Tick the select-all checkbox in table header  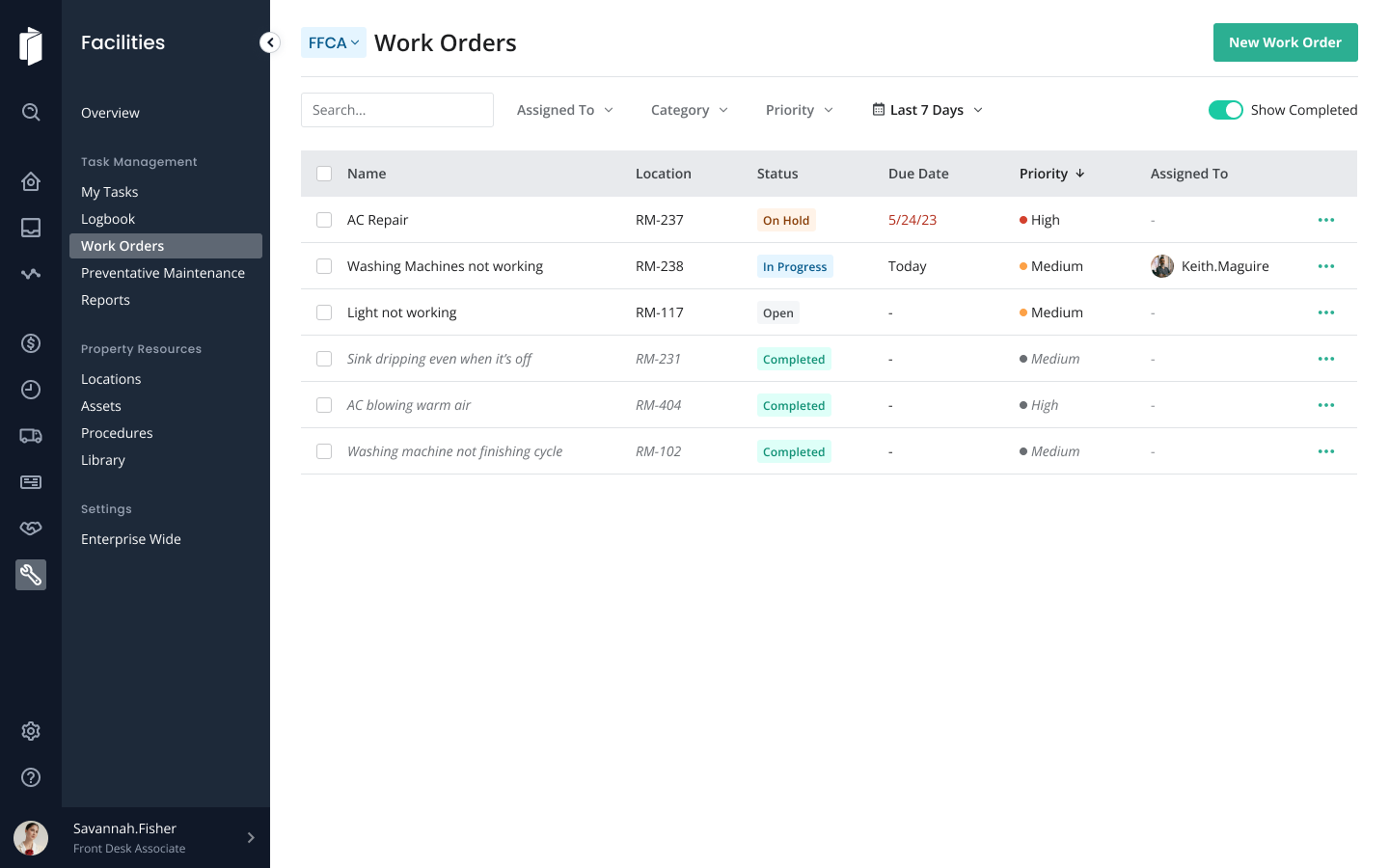[324, 174]
